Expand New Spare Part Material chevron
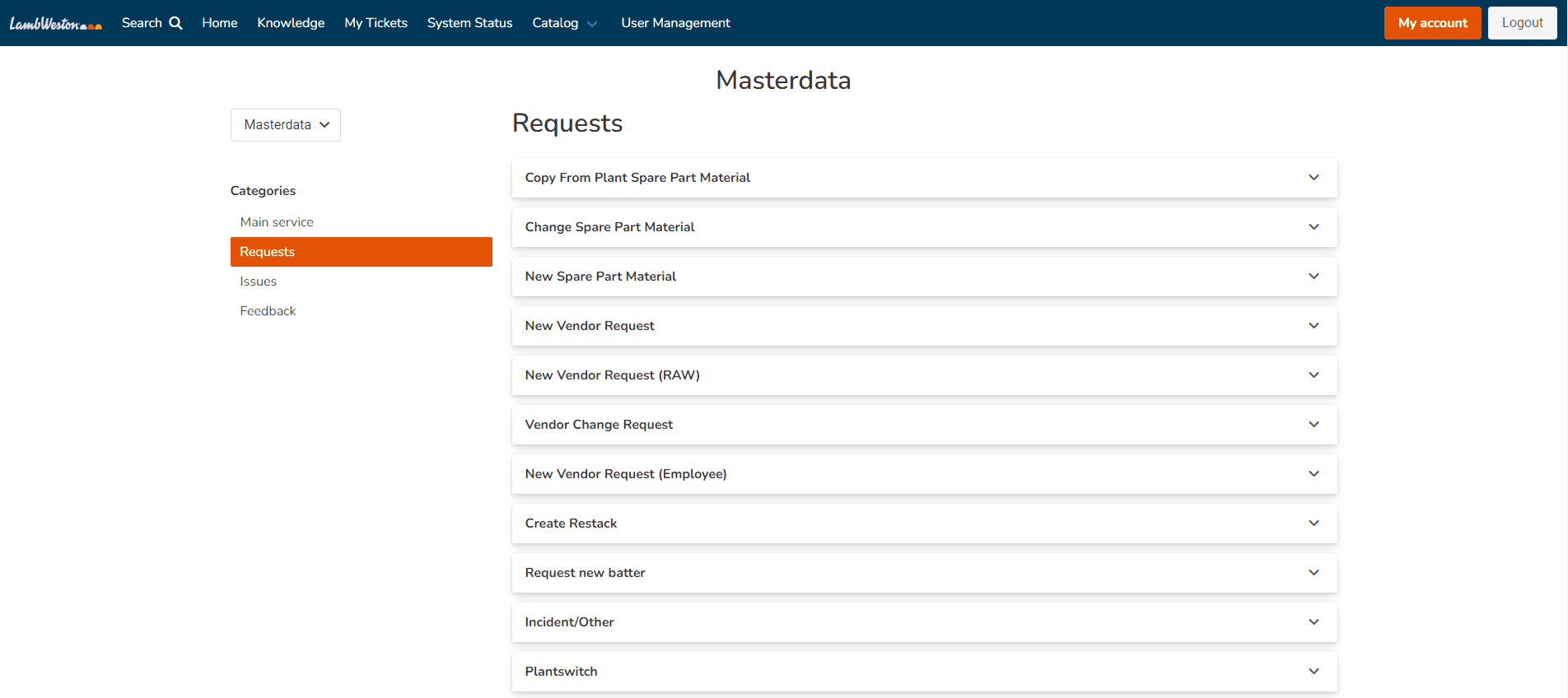This screenshot has height=698, width=1568. (x=1314, y=277)
